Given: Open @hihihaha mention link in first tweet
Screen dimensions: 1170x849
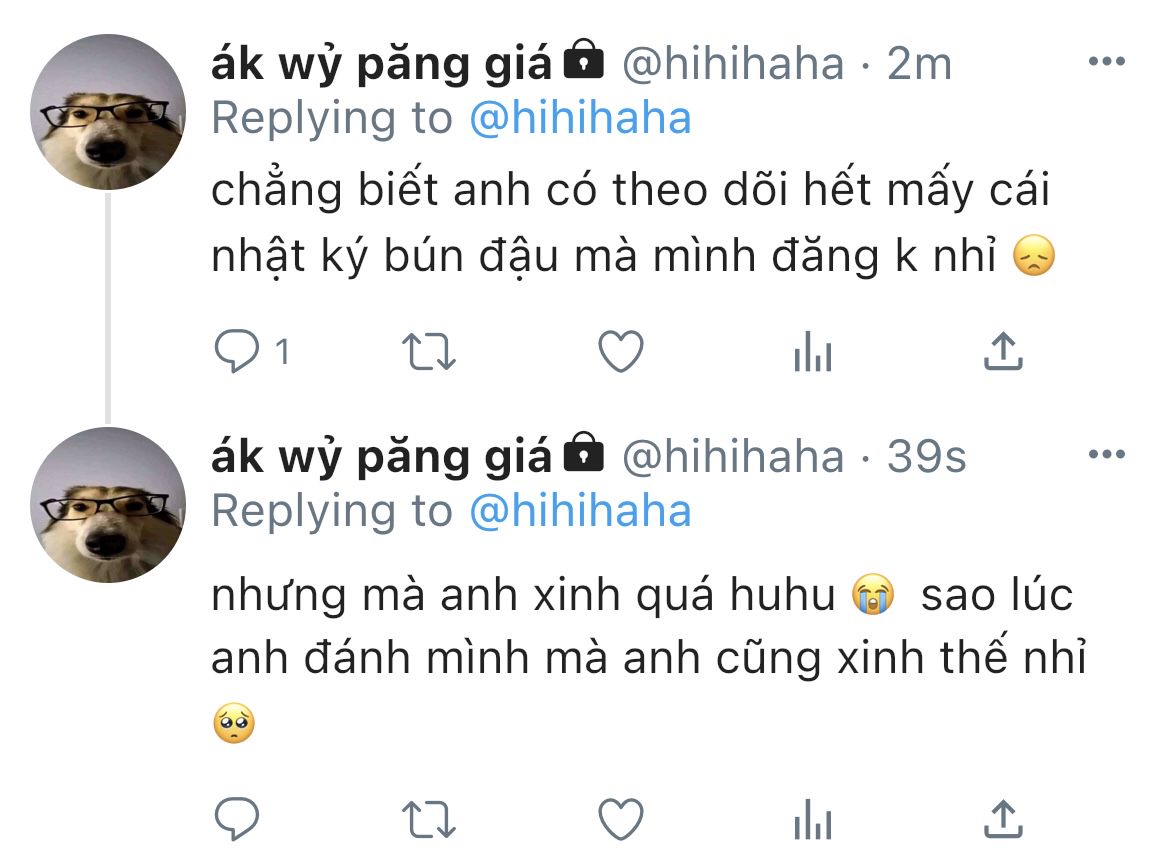Looking at the screenshot, I should point(581,119).
